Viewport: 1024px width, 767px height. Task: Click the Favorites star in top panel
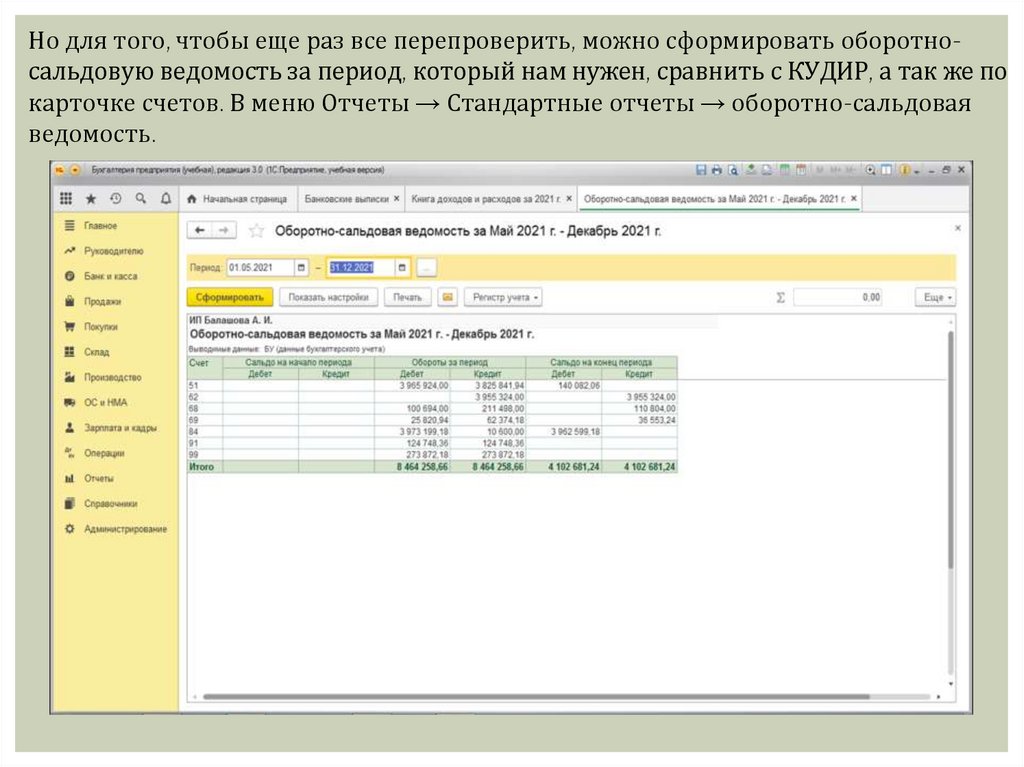pyautogui.click(x=91, y=199)
